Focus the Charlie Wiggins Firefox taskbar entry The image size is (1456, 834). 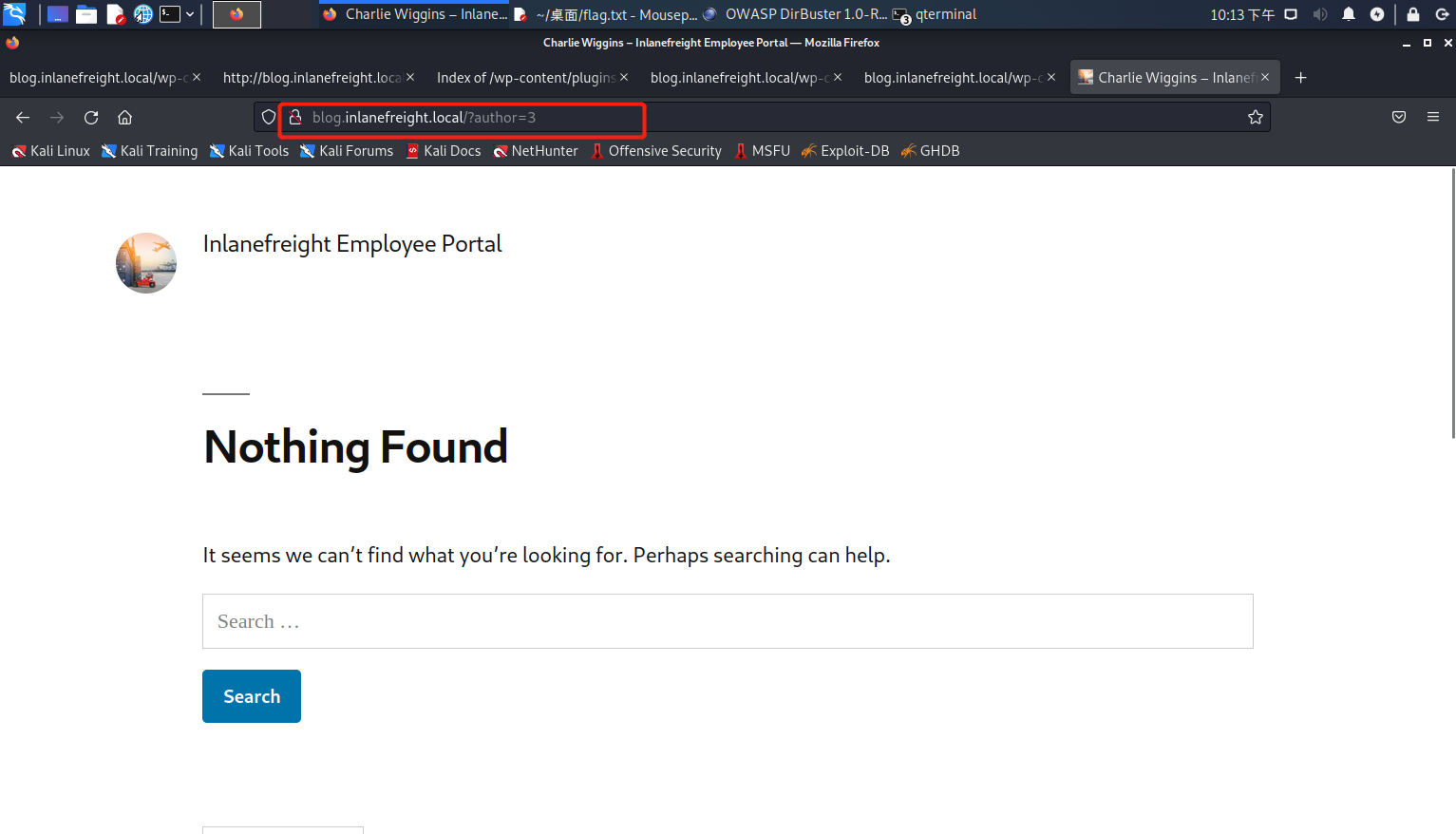(x=415, y=14)
